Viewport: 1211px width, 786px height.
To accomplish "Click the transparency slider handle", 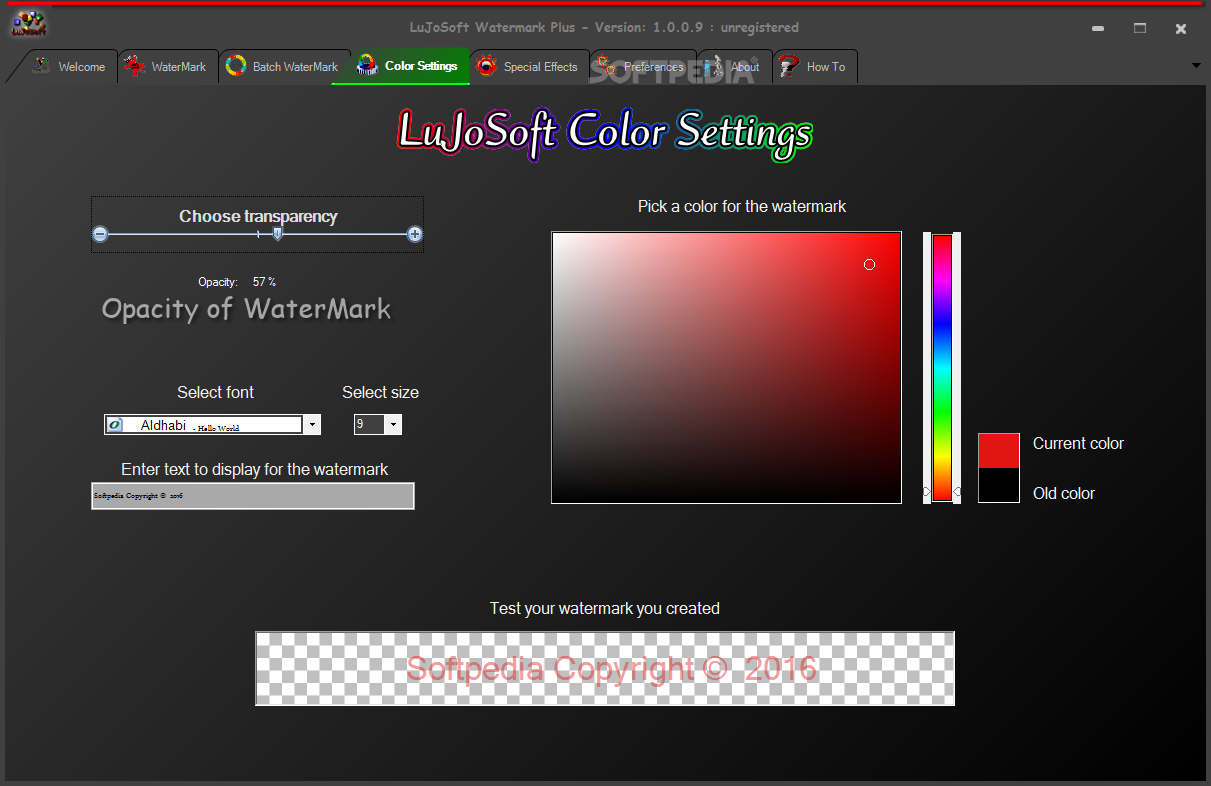I will coord(278,234).
